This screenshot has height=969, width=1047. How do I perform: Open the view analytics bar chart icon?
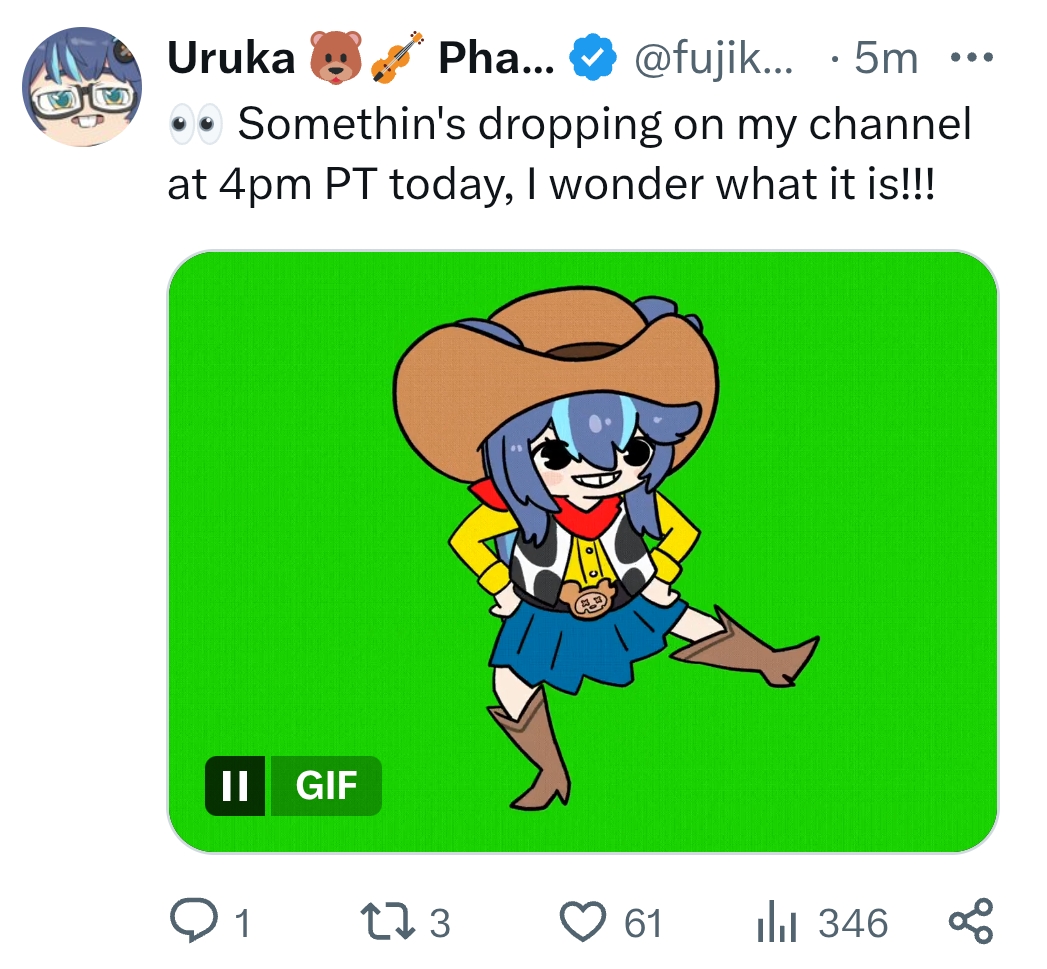click(x=777, y=922)
